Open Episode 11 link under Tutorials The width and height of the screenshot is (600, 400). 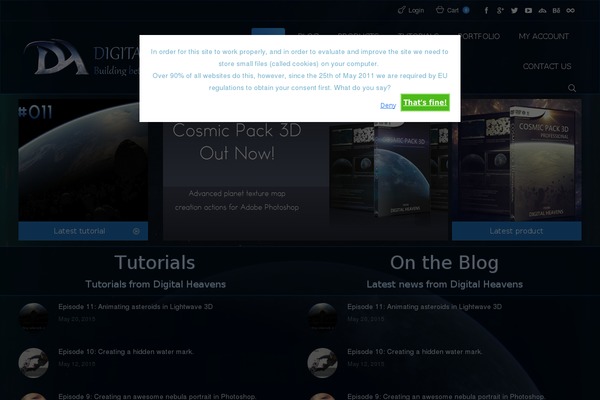pos(135,307)
